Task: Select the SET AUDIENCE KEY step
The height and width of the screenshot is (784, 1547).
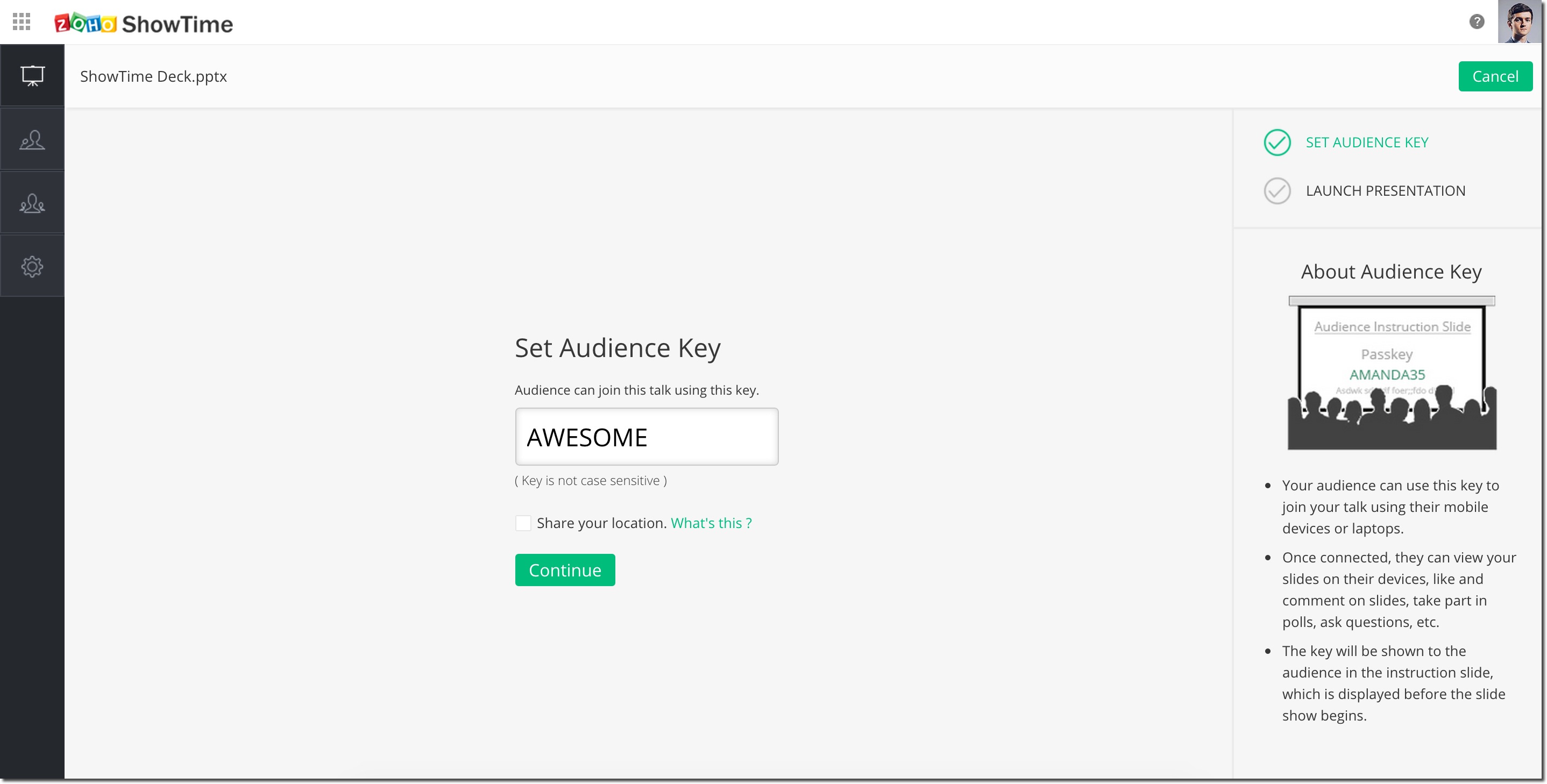Action: [1367, 143]
